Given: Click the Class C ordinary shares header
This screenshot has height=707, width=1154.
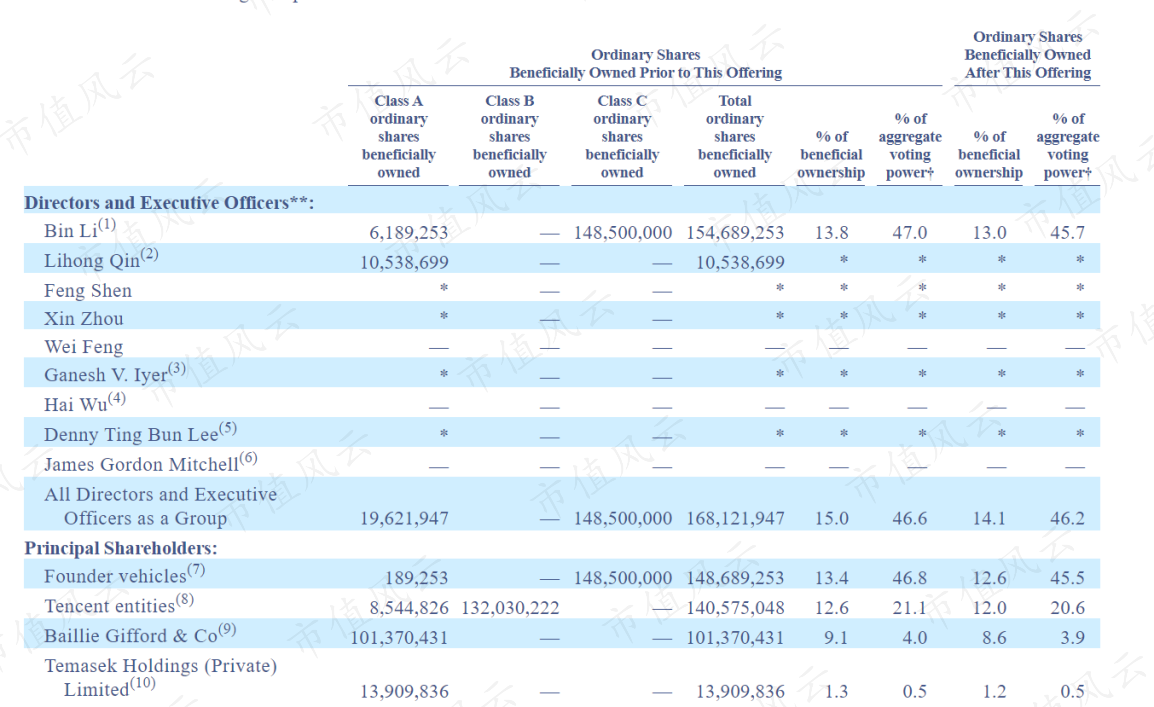Looking at the screenshot, I should [x=622, y=136].
